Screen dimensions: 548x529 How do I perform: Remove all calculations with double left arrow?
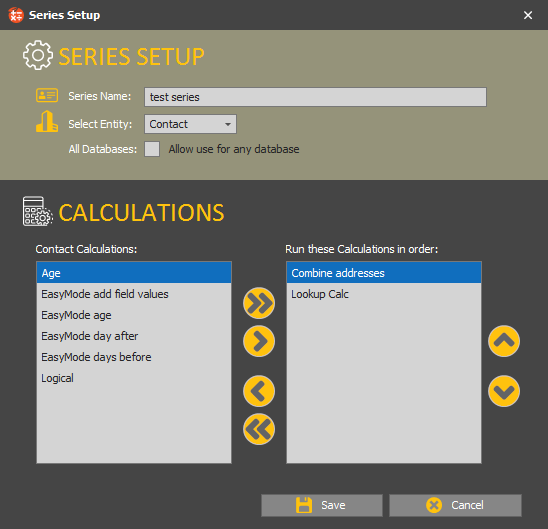point(259,429)
